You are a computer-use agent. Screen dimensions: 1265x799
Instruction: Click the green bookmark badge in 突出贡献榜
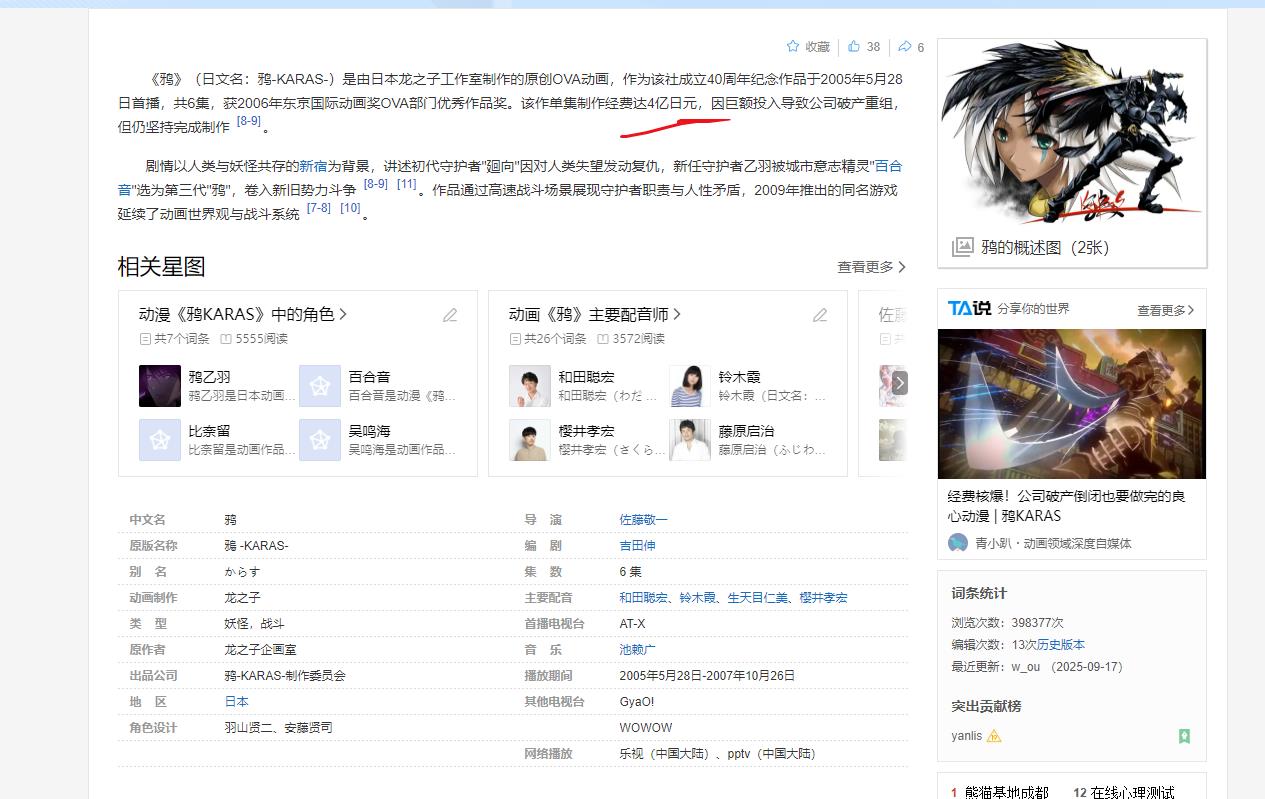(x=1184, y=736)
